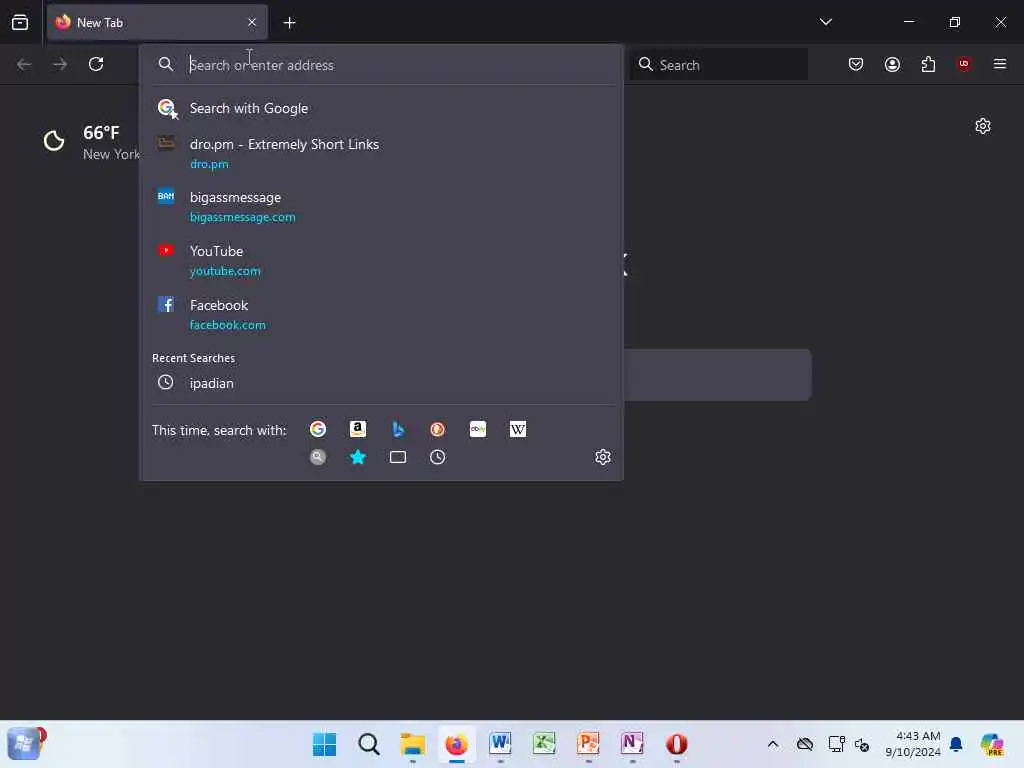Search this time with Bing icon
Screen dimensions: 1024x768
click(x=398, y=429)
